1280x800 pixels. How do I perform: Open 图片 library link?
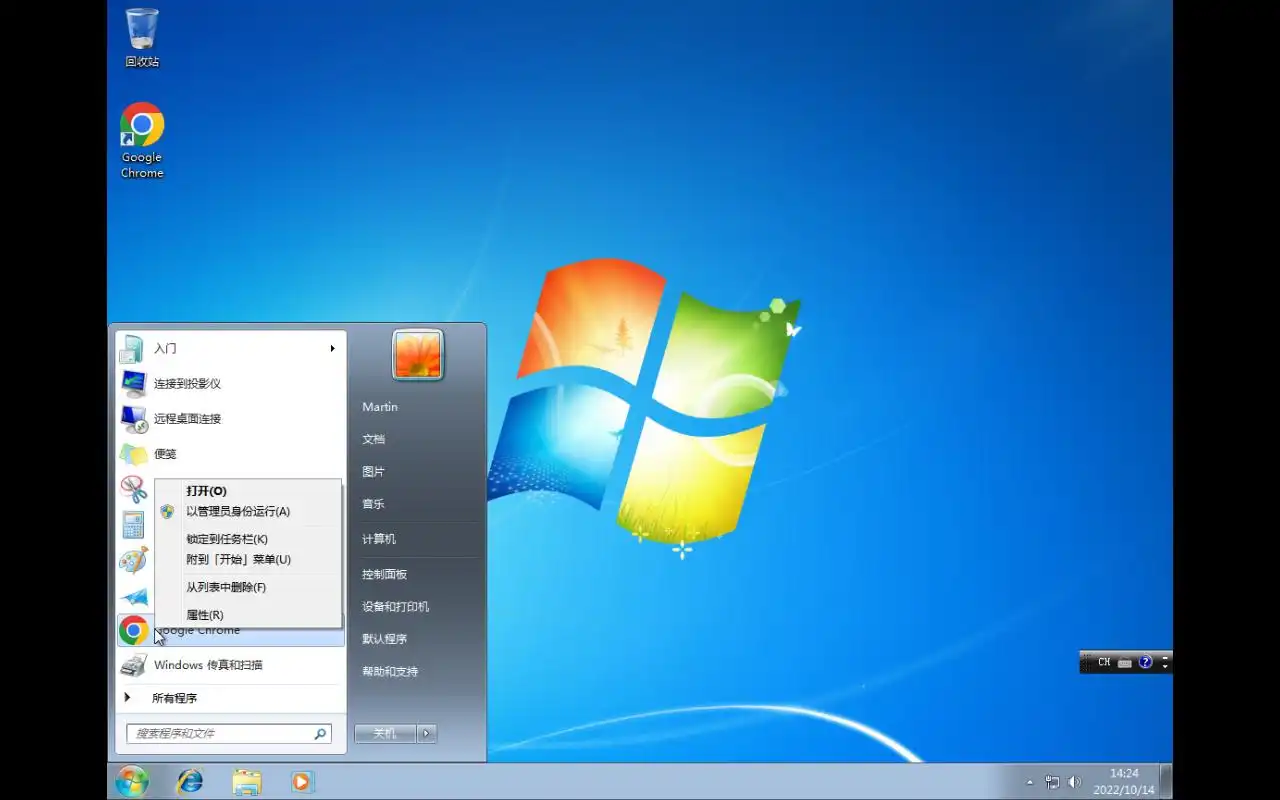(373, 471)
